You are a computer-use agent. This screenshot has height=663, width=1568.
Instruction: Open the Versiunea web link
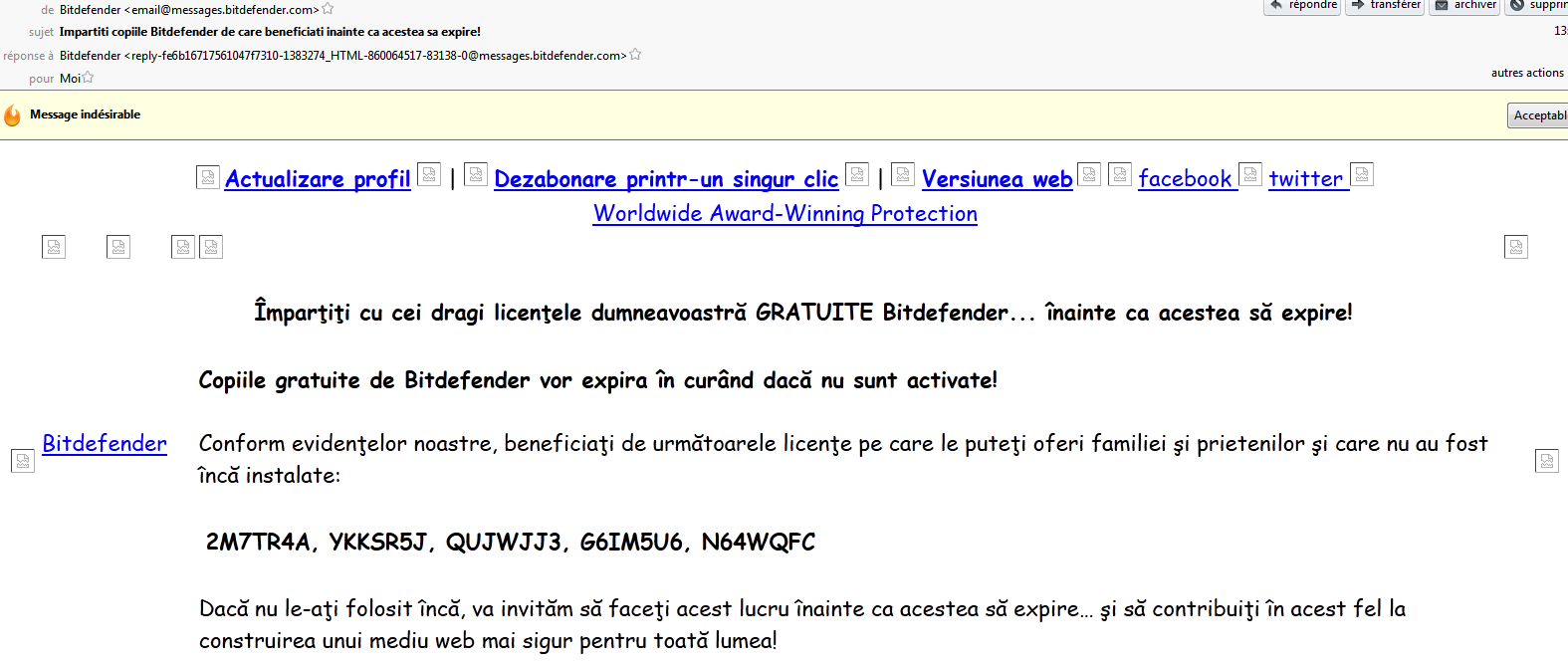pyautogui.click(x=997, y=179)
